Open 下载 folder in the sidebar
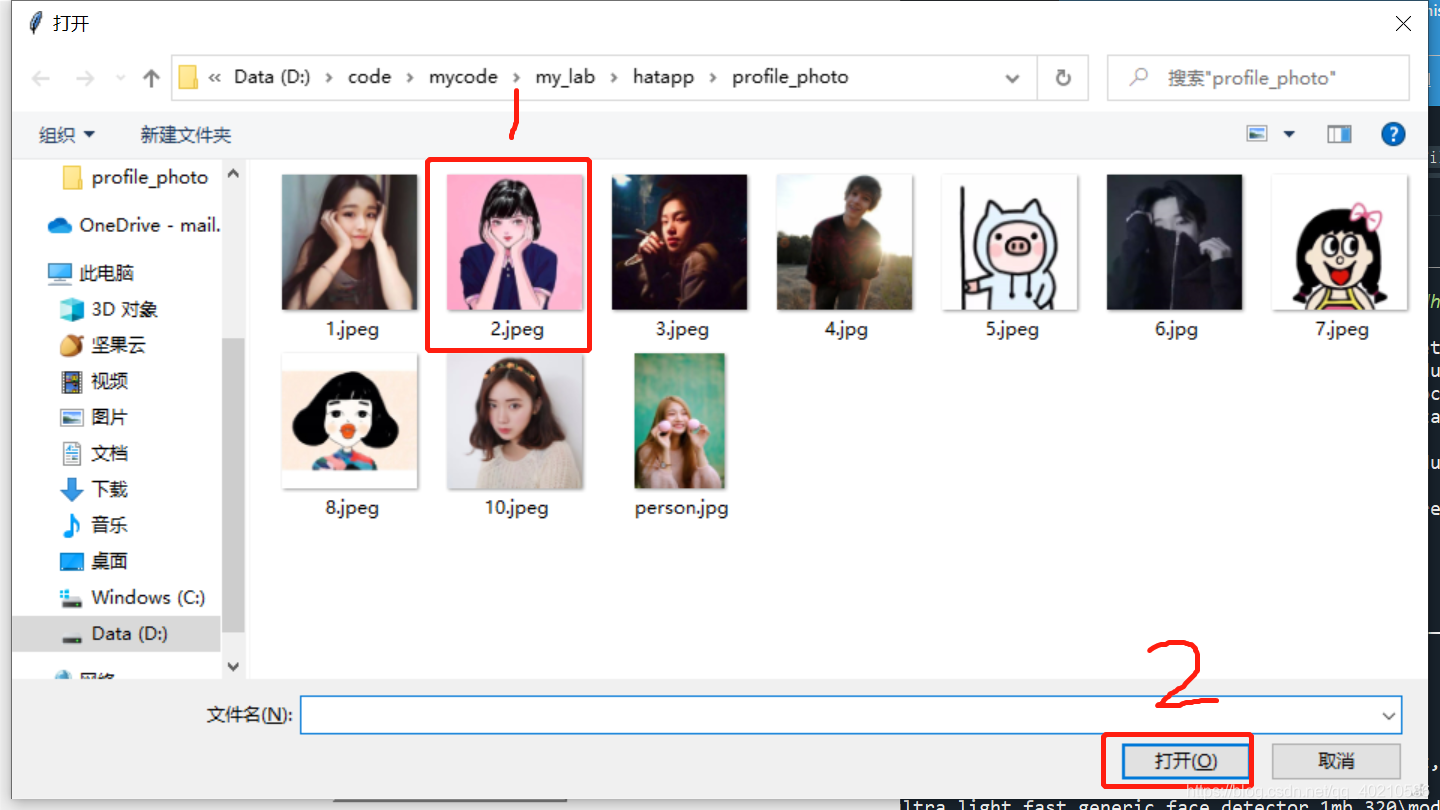 [x=94, y=489]
